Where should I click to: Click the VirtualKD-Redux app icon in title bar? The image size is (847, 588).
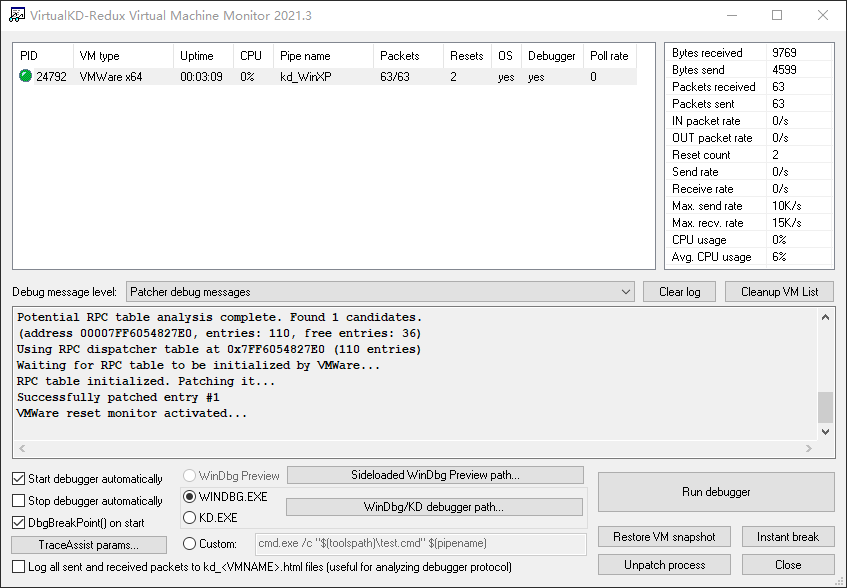pos(17,15)
